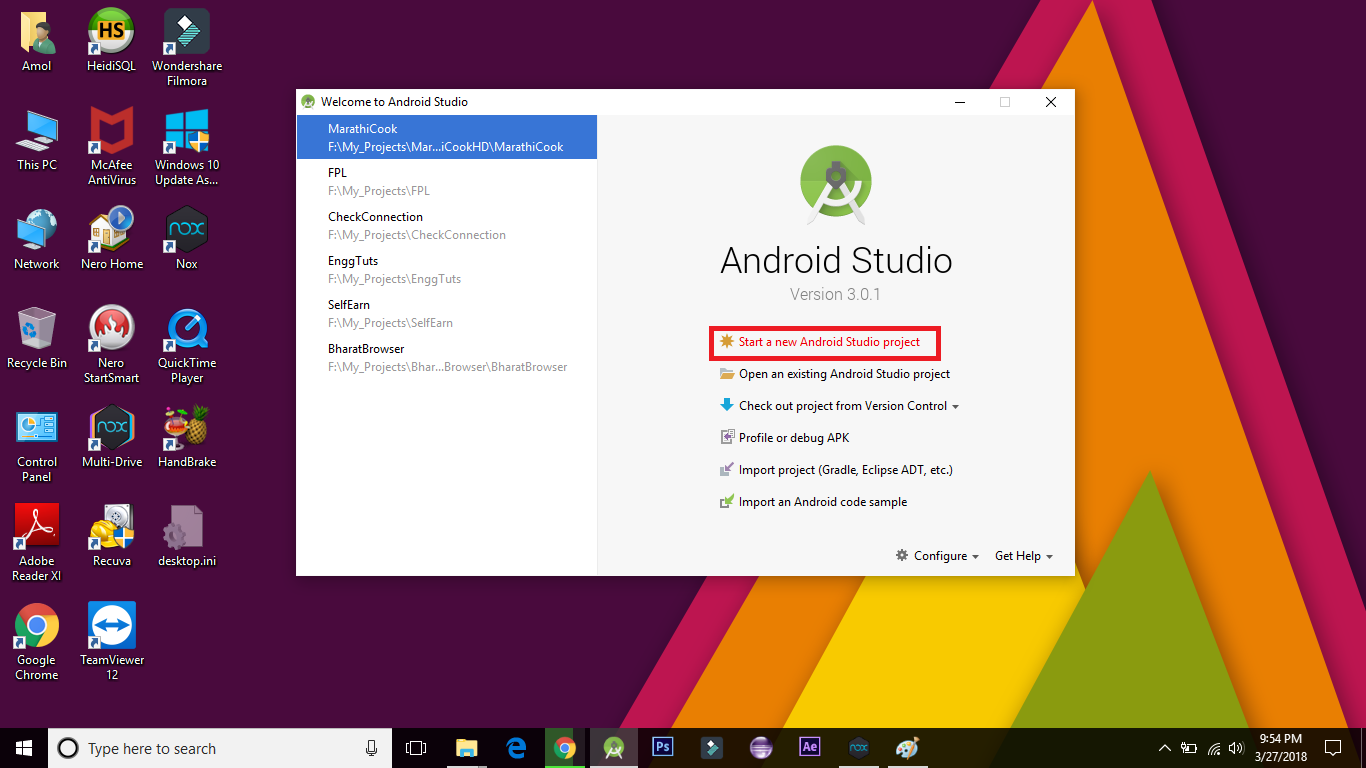Open Eclipse from the taskbar
1366x768 pixels.
click(x=761, y=748)
